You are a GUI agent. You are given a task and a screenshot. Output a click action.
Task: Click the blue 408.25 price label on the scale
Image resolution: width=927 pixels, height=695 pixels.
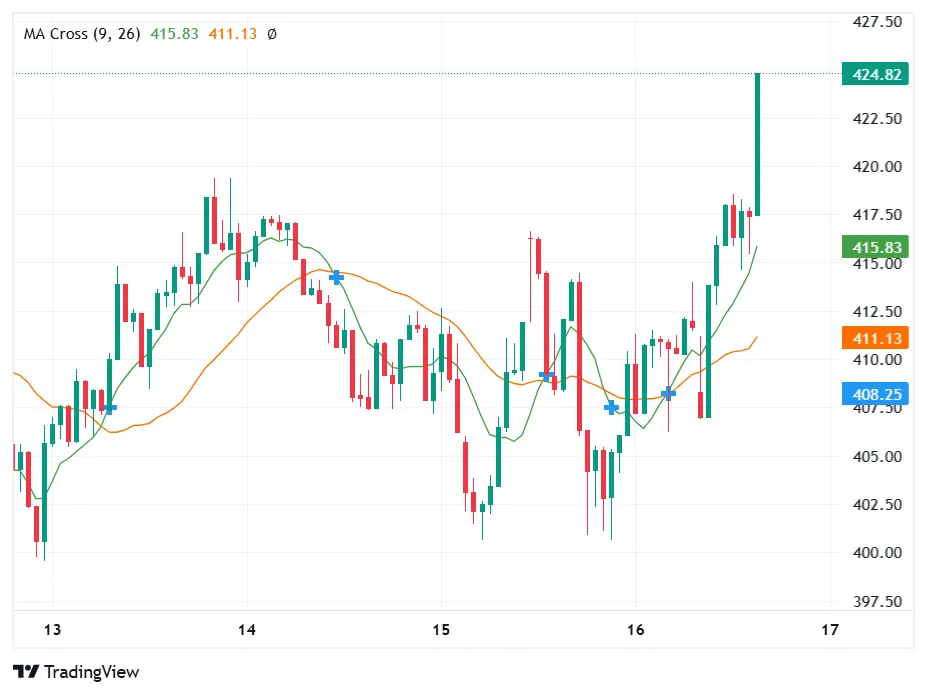pyautogui.click(x=874, y=394)
